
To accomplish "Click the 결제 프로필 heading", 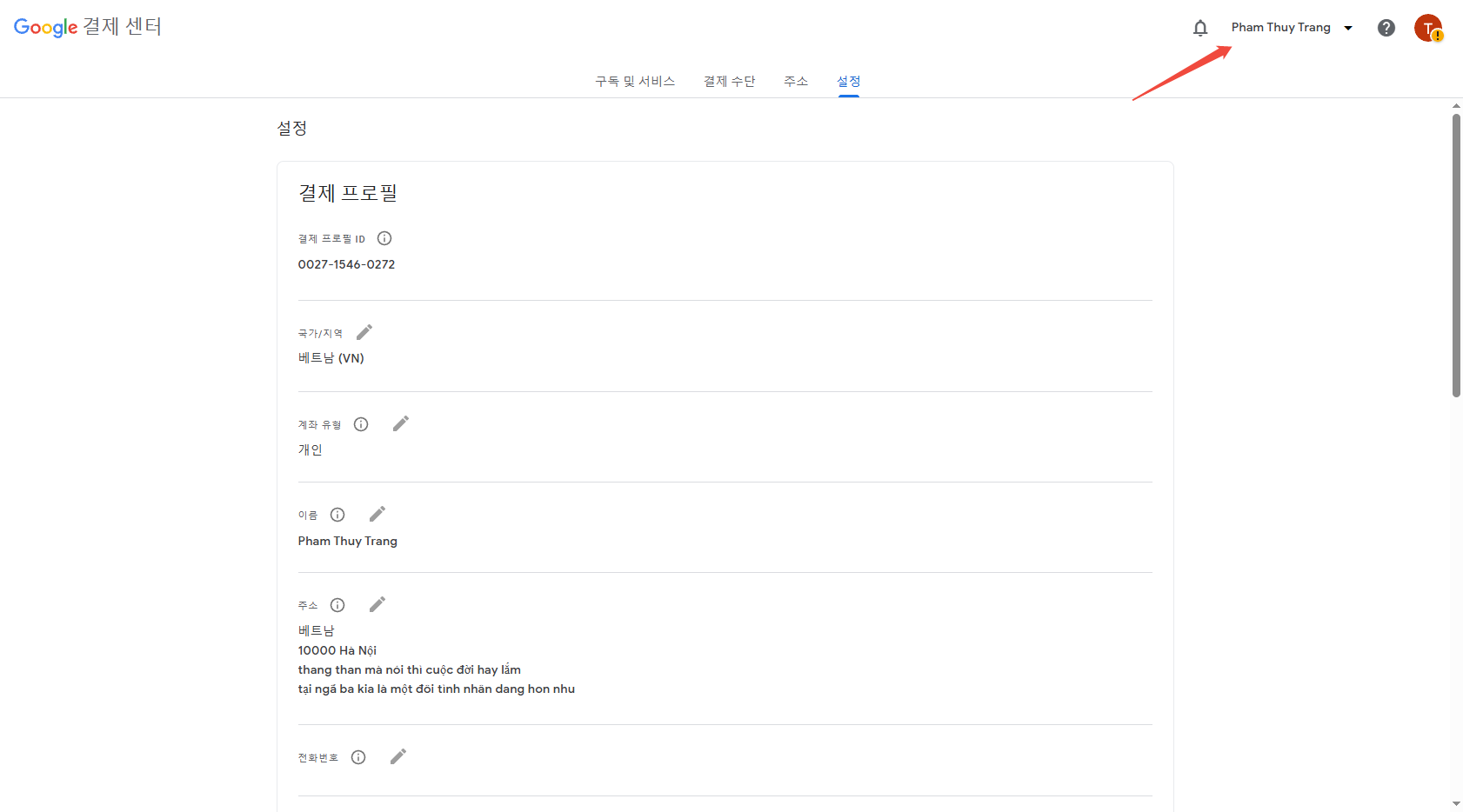I will coord(348,193).
